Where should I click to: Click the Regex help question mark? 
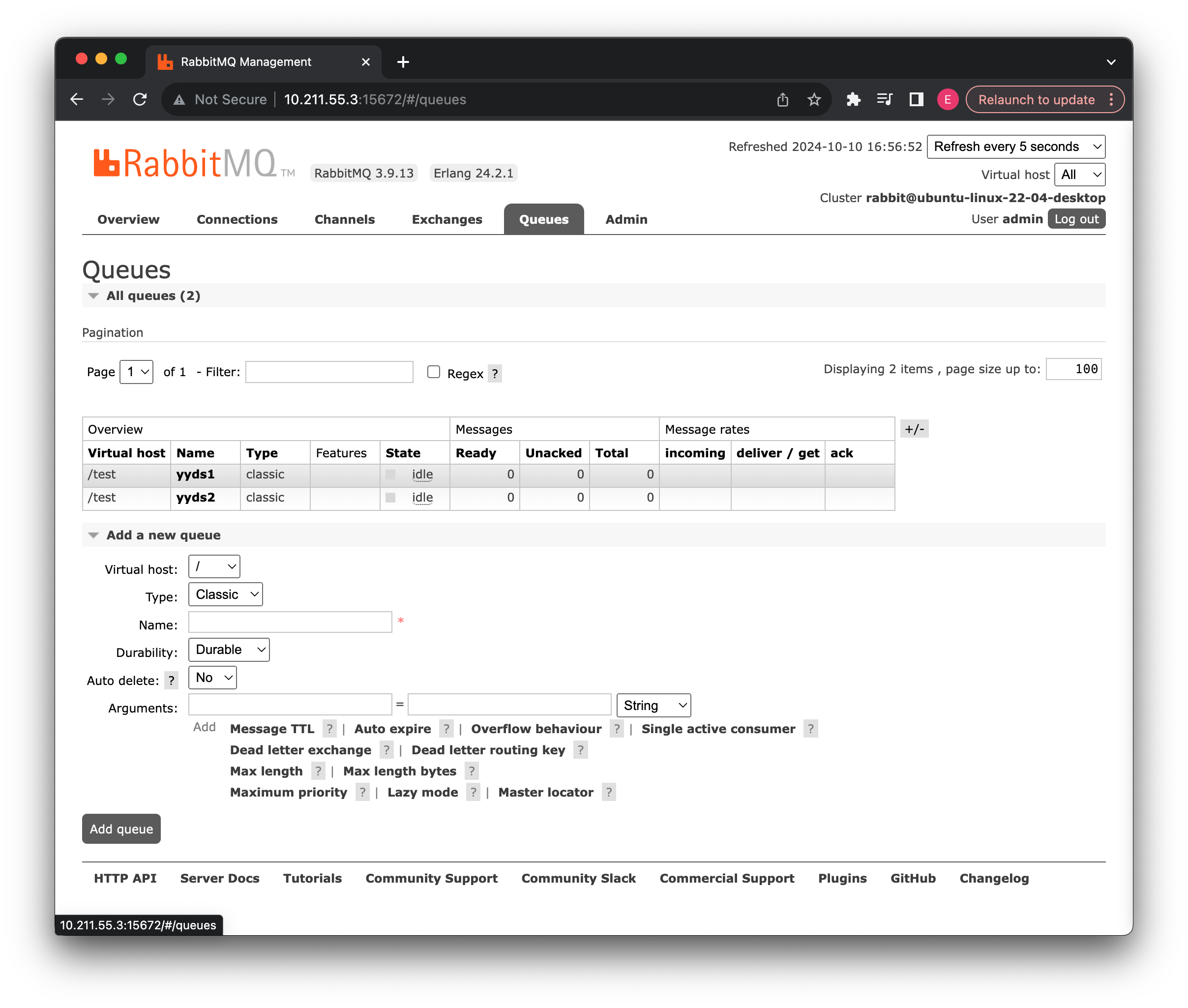(x=495, y=374)
